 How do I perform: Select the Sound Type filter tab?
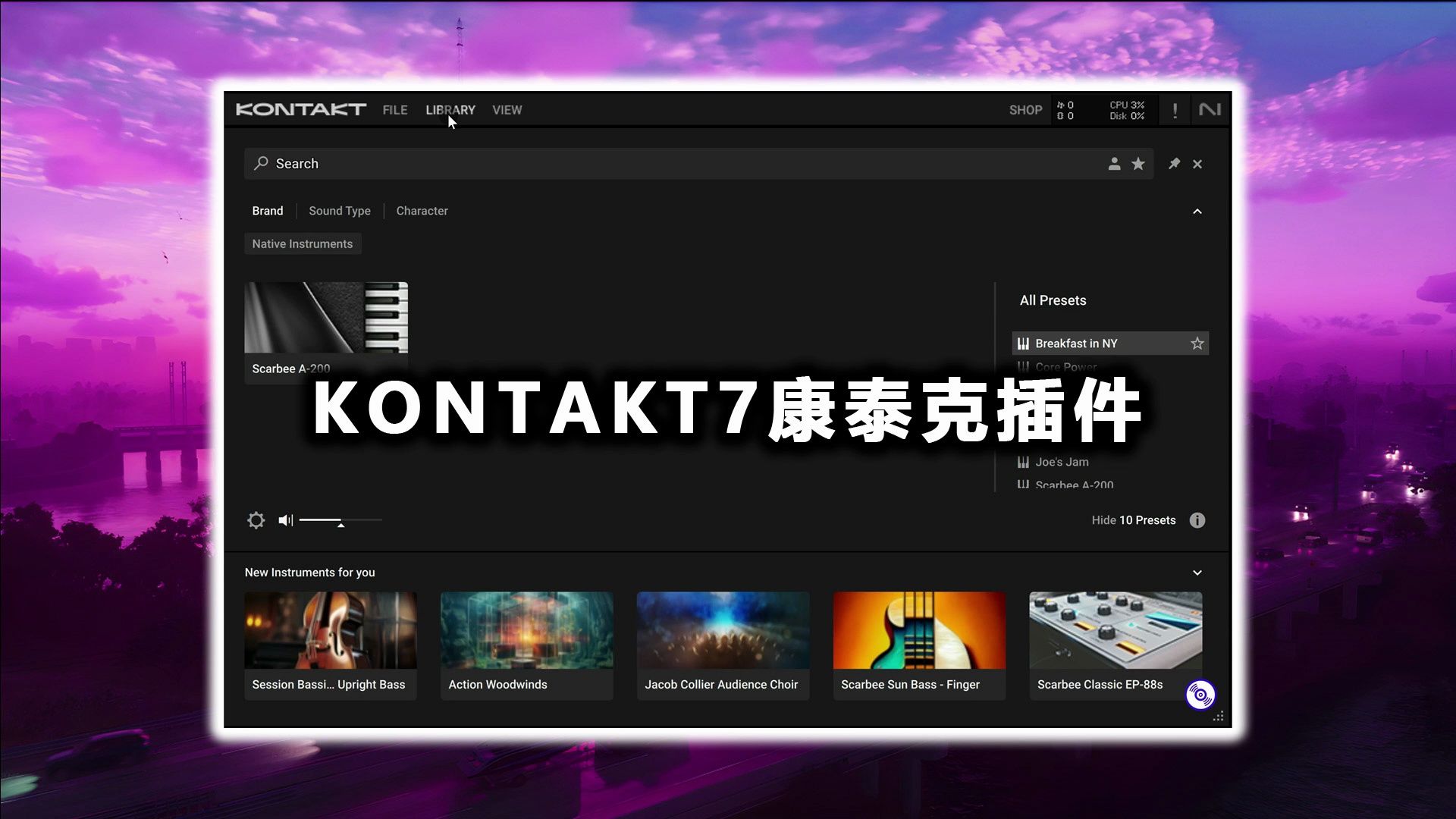(340, 211)
